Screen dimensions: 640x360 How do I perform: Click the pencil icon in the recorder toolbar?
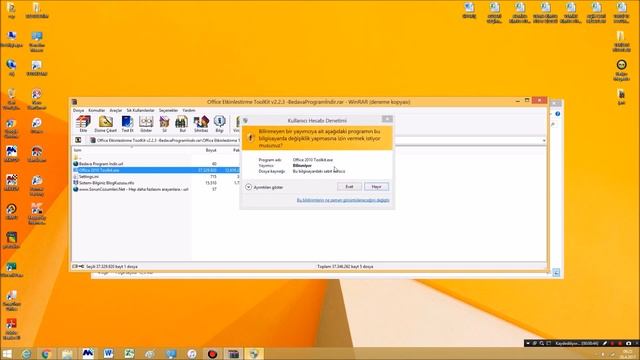[x=605, y=344]
